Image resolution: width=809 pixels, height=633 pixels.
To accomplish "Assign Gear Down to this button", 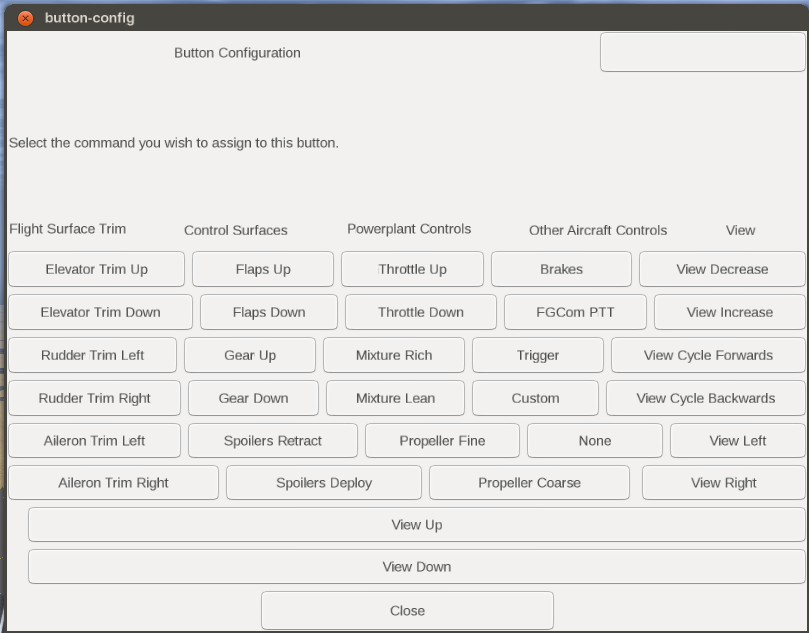I will [253, 398].
